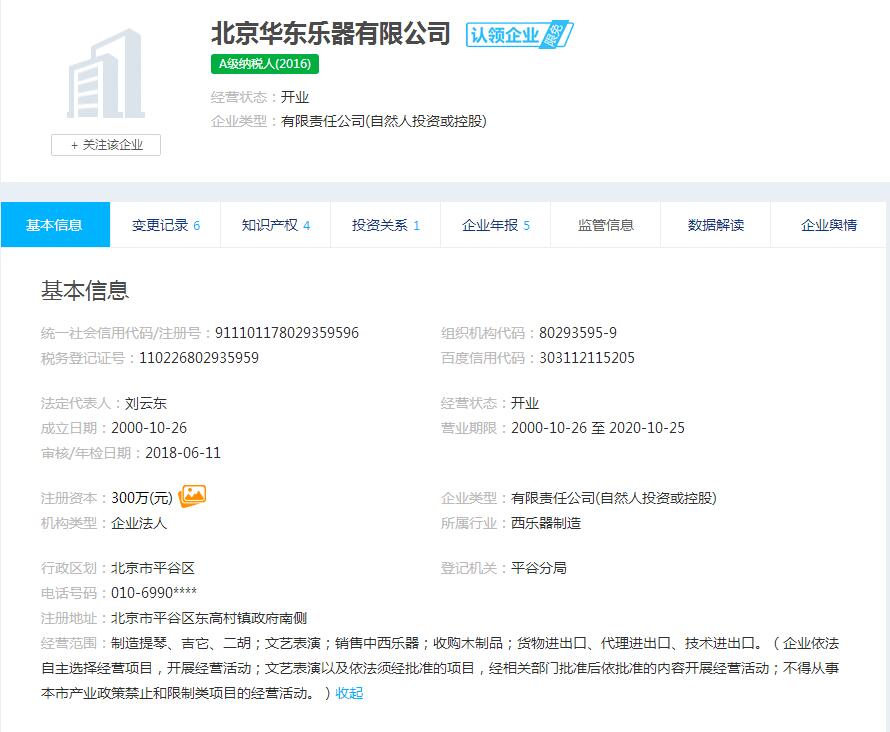Click organization code 80293595-9
Image resolution: width=890 pixels, height=732 pixels.
(x=578, y=333)
